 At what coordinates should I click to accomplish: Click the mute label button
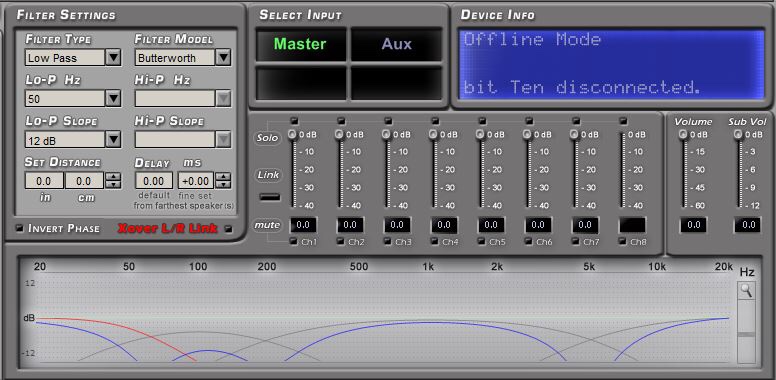(267, 225)
